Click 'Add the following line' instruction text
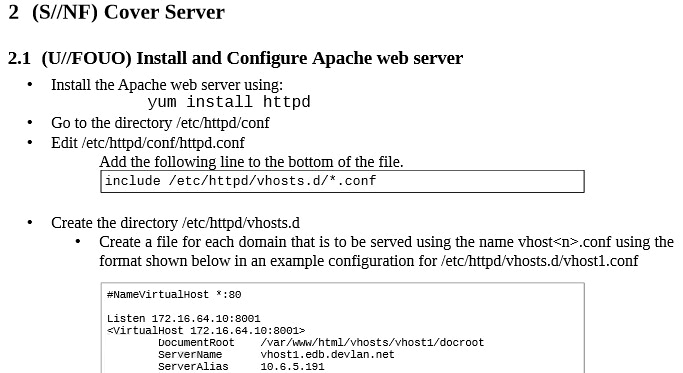 (251, 162)
